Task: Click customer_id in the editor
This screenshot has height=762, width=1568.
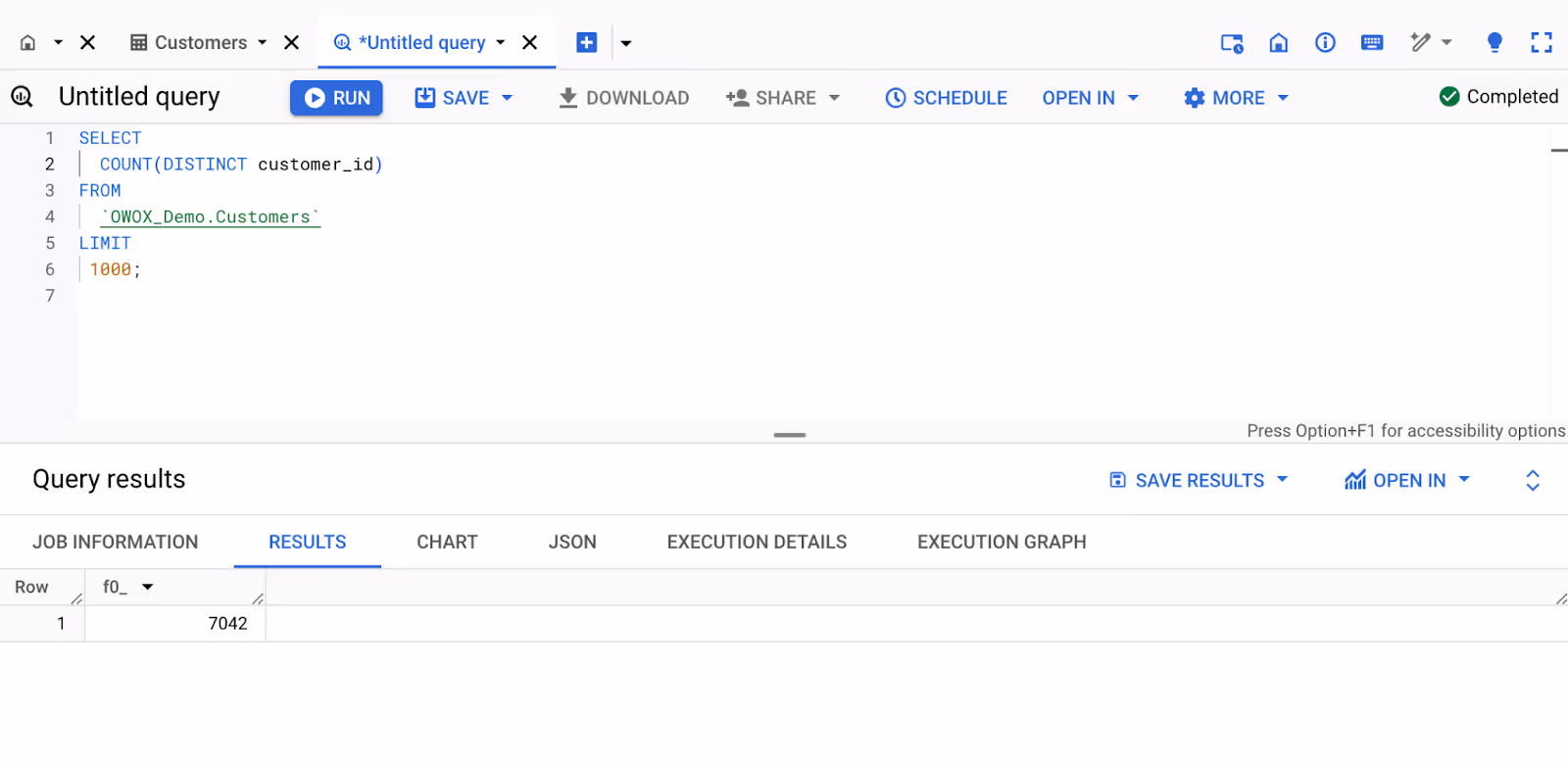Action: (x=316, y=165)
